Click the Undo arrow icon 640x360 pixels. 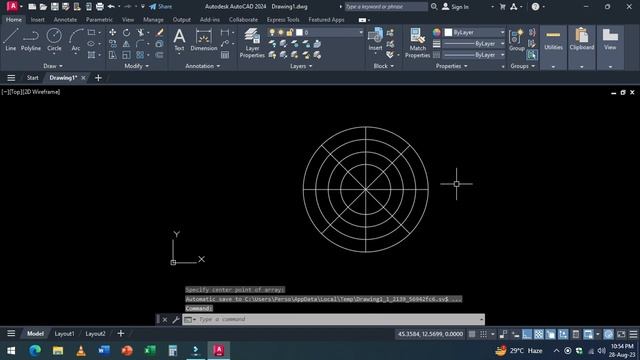coord(111,7)
